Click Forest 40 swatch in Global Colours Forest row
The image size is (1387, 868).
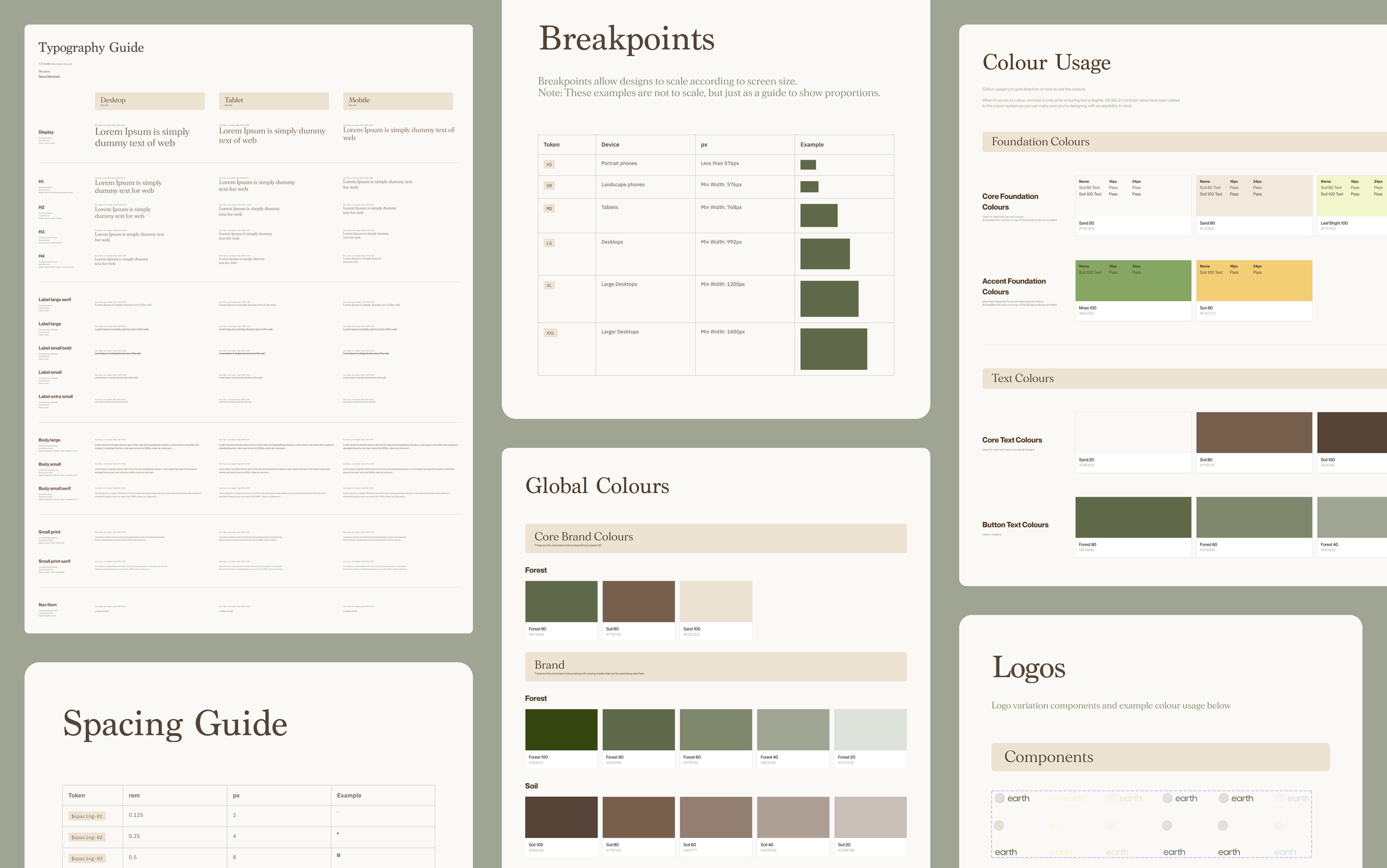(793, 738)
